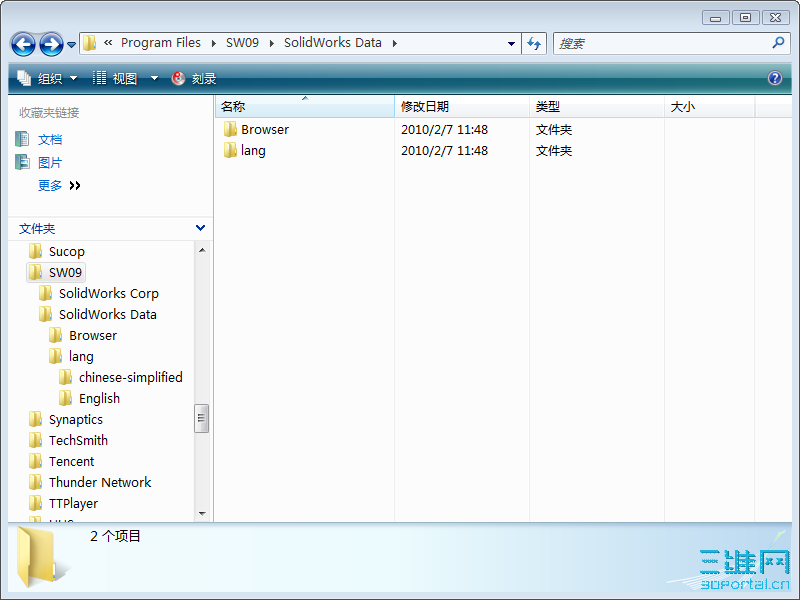Focus the 搜索 search box
Viewport: 800px width, 600px height.
663,43
